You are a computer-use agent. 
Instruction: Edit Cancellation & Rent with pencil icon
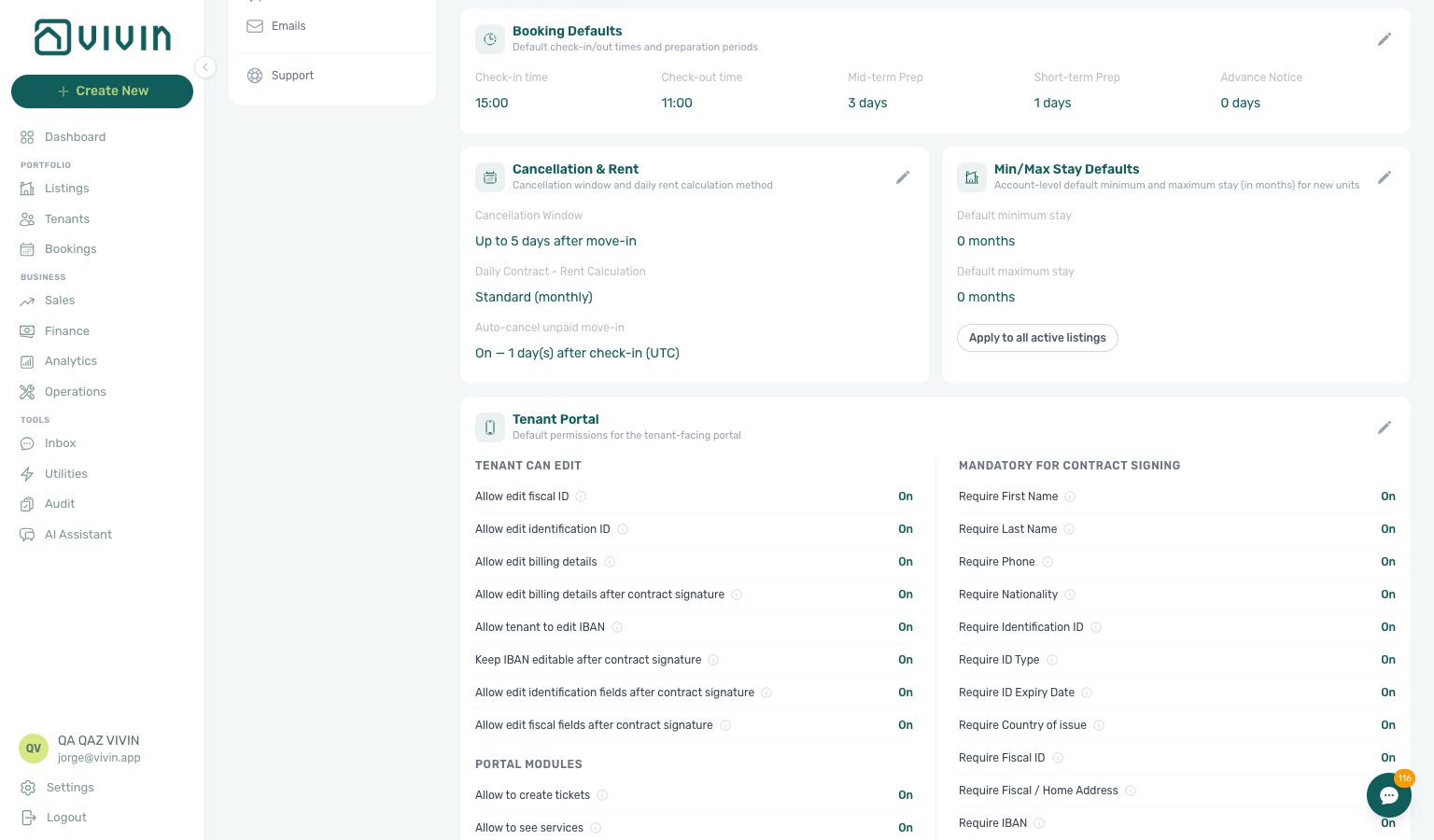click(x=903, y=177)
